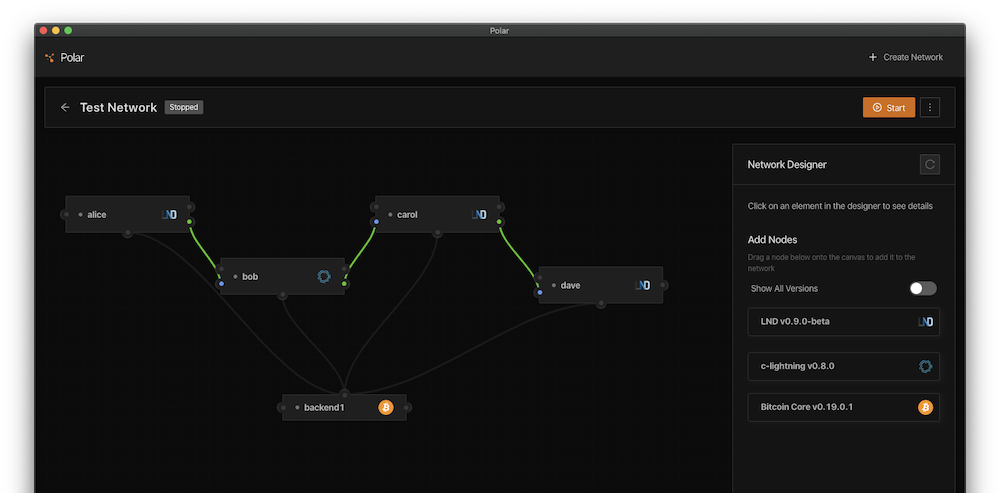
Task: Click the Network Designer refresh icon
Action: (929, 164)
